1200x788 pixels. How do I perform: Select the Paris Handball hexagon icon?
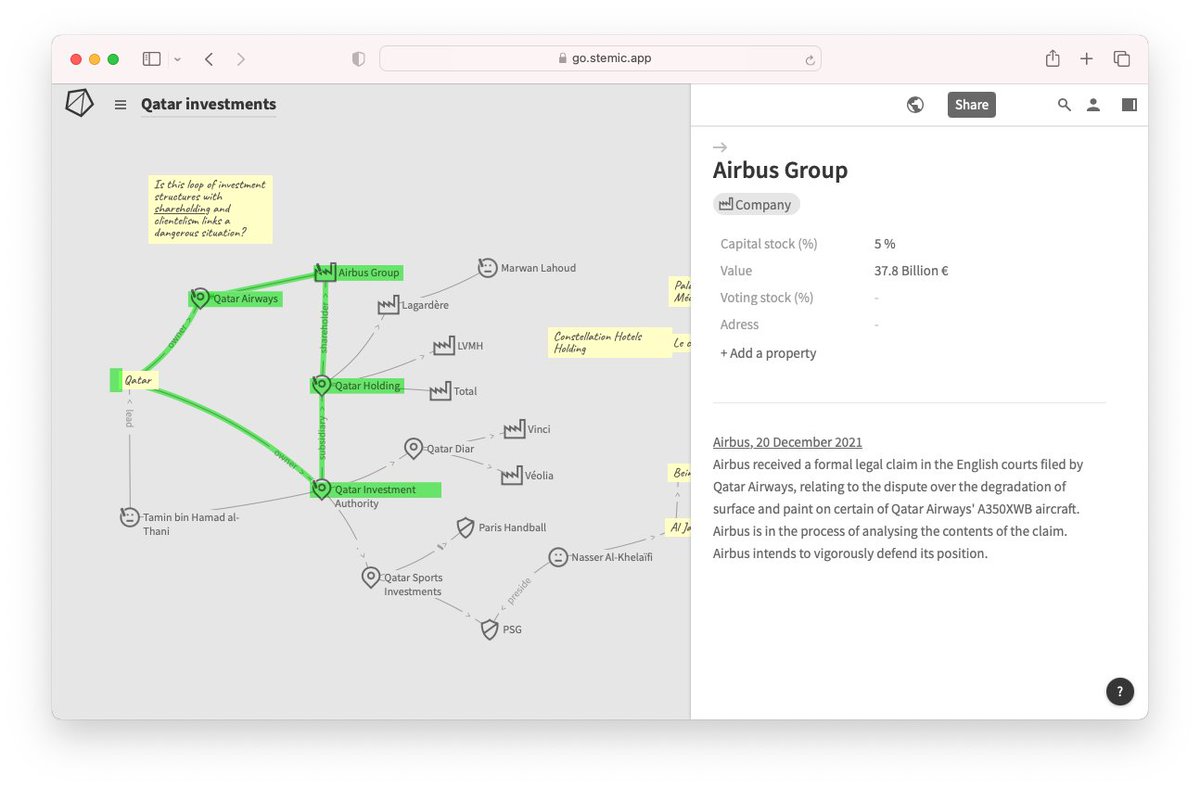pyautogui.click(x=465, y=527)
